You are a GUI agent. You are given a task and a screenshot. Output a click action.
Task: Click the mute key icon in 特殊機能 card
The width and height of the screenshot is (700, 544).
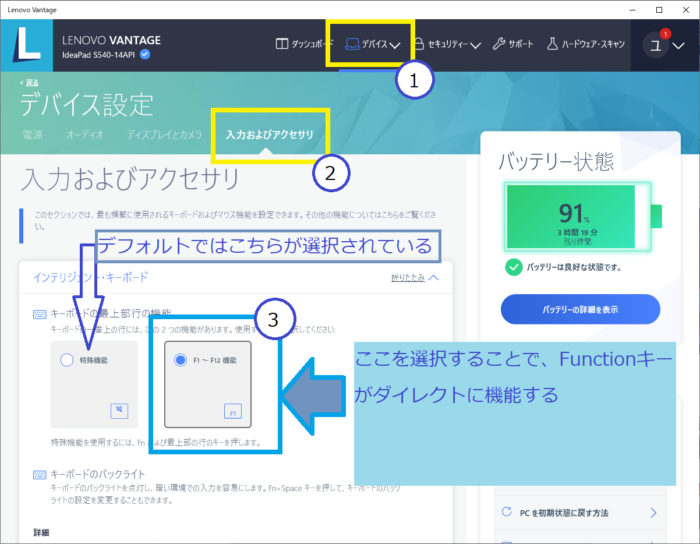(119, 411)
